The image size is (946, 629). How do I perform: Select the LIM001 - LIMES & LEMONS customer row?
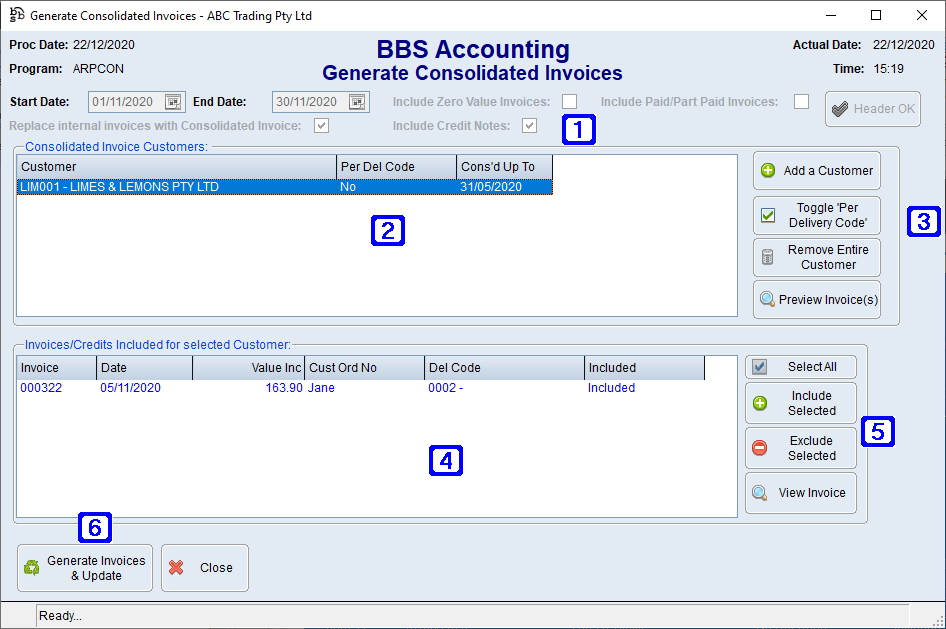[150, 186]
